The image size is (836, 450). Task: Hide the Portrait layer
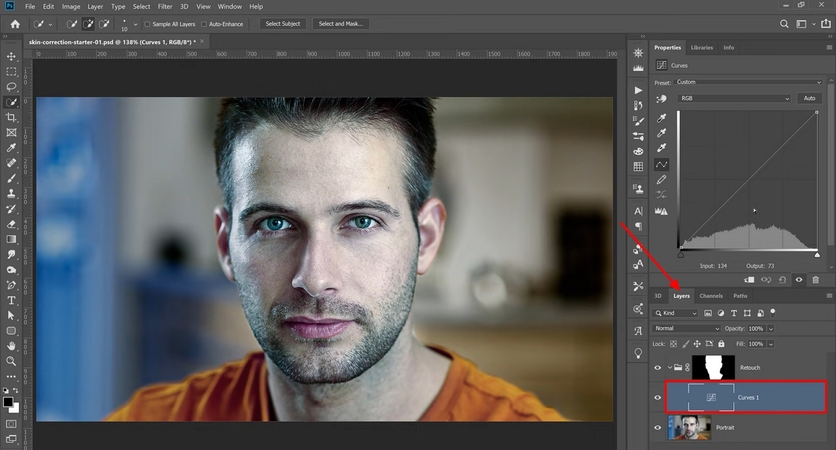click(658, 427)
